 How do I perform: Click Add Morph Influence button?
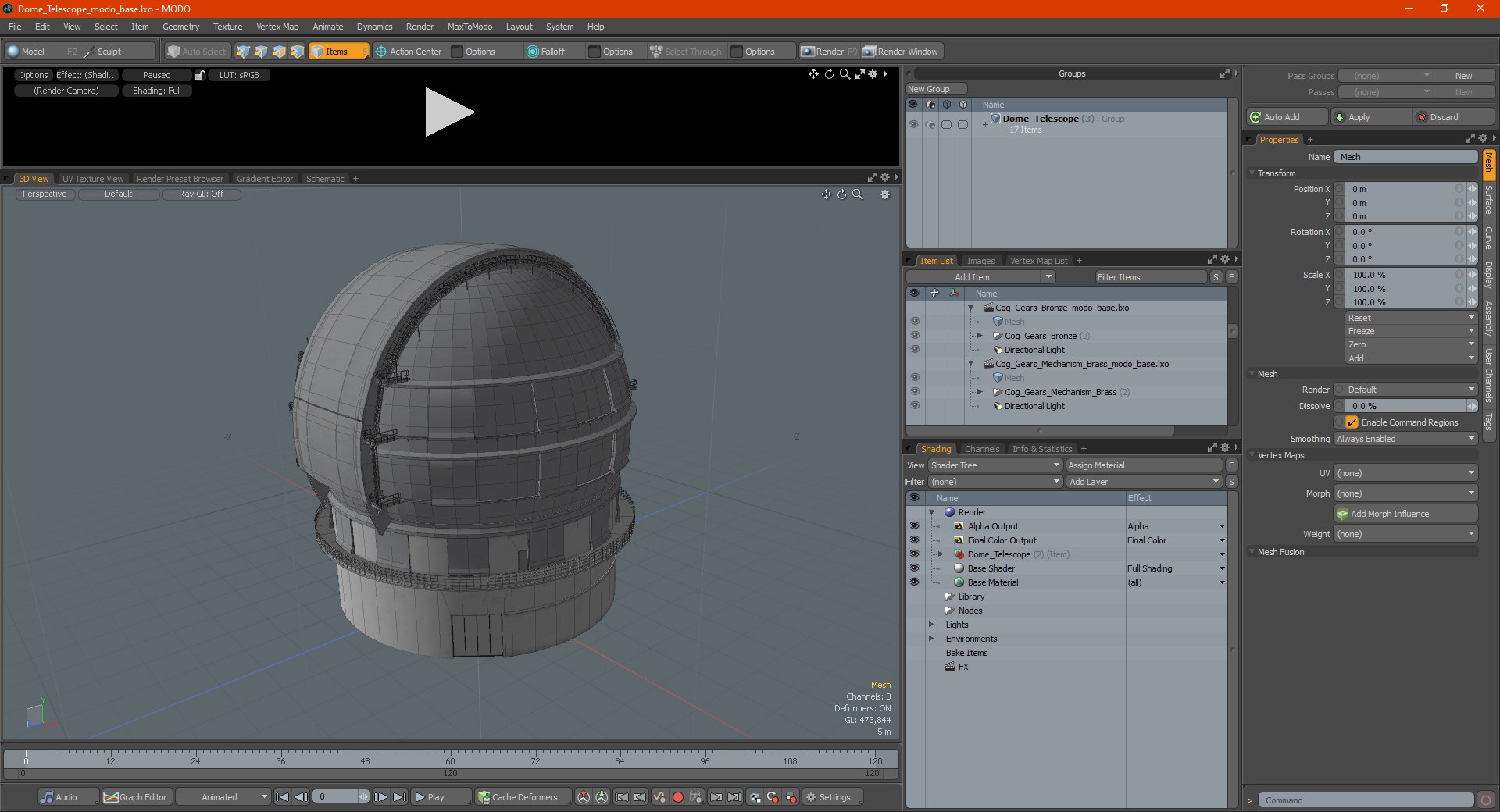pyautogui.click(x=1405, y=514)
